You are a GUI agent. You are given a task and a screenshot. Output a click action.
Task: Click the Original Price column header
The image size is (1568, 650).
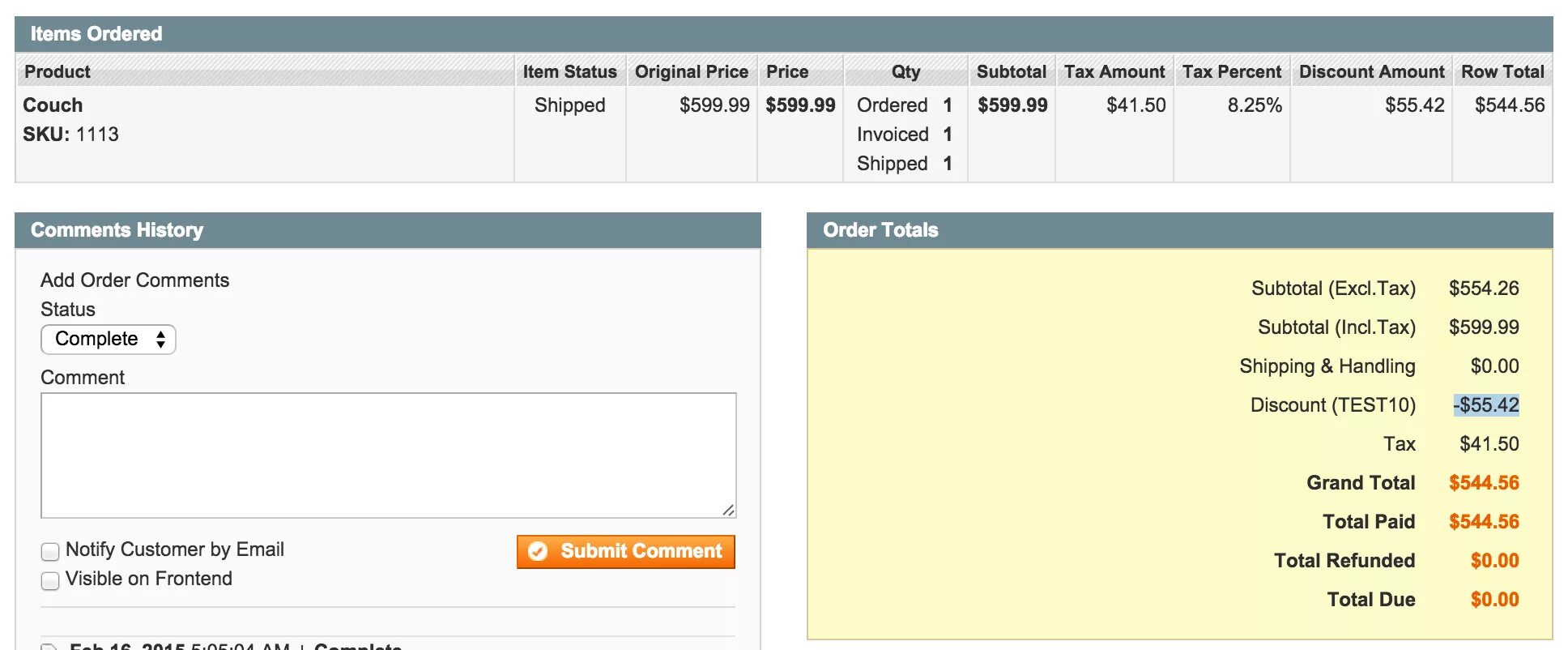pyautogui.click(x=691, y=71)
